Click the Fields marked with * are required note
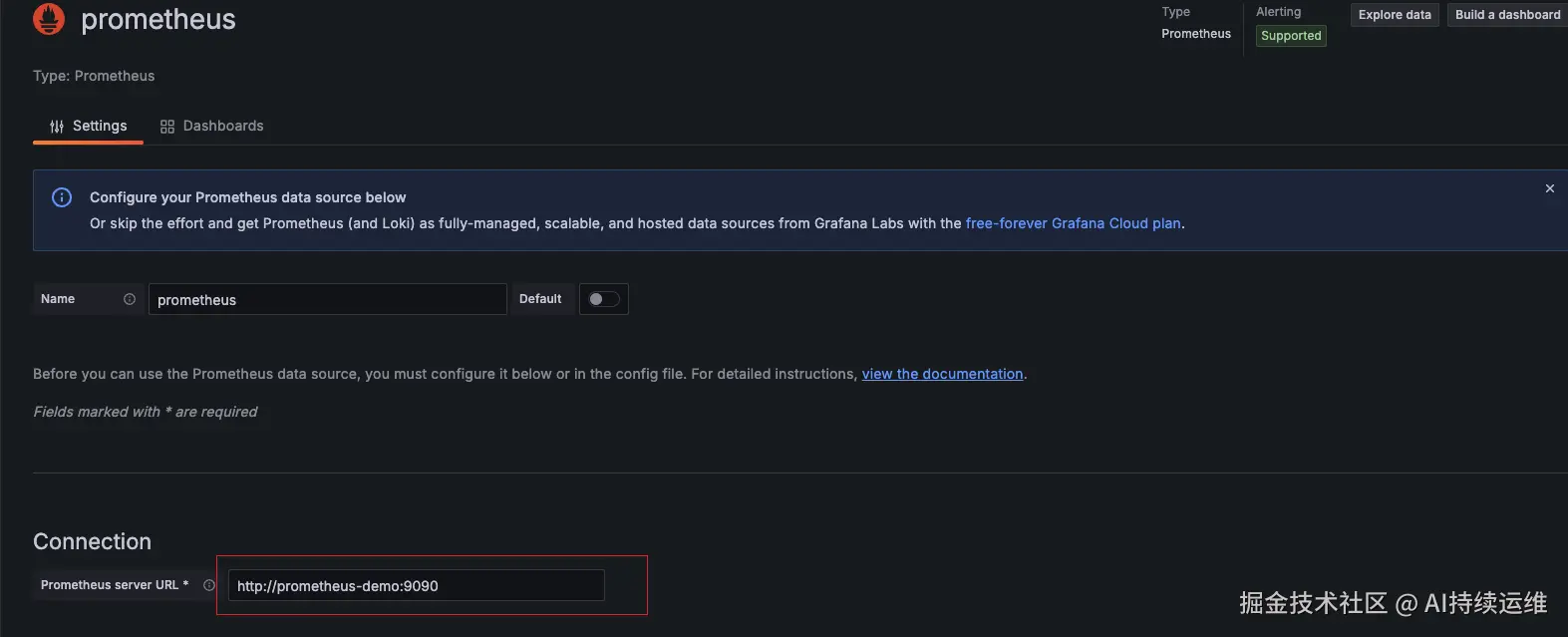Viewport: 1568px width, 637px height. [146, 412]
